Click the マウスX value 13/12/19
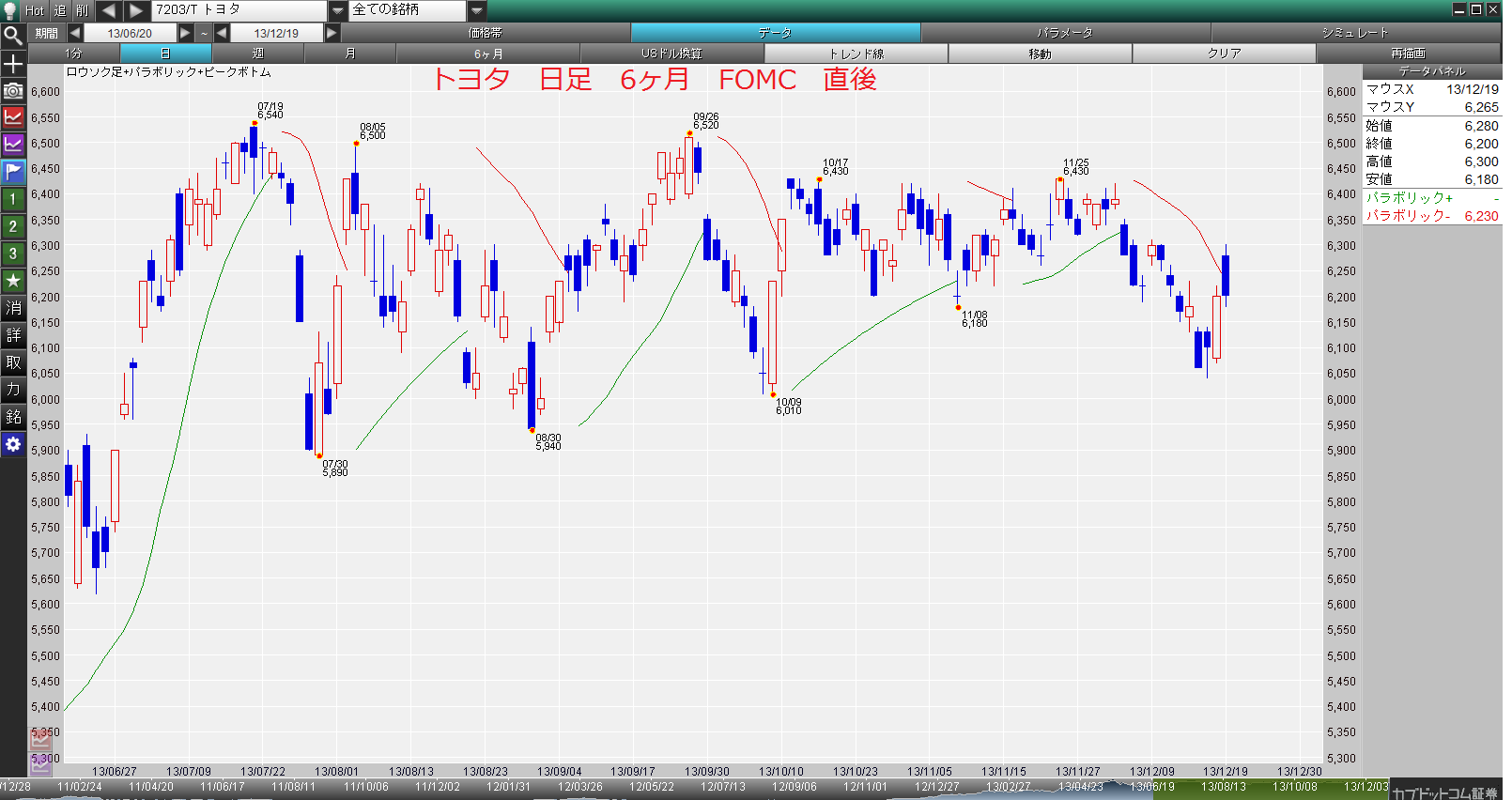Viewport: 1512px width, 800px height. (x=1472, y=89)
